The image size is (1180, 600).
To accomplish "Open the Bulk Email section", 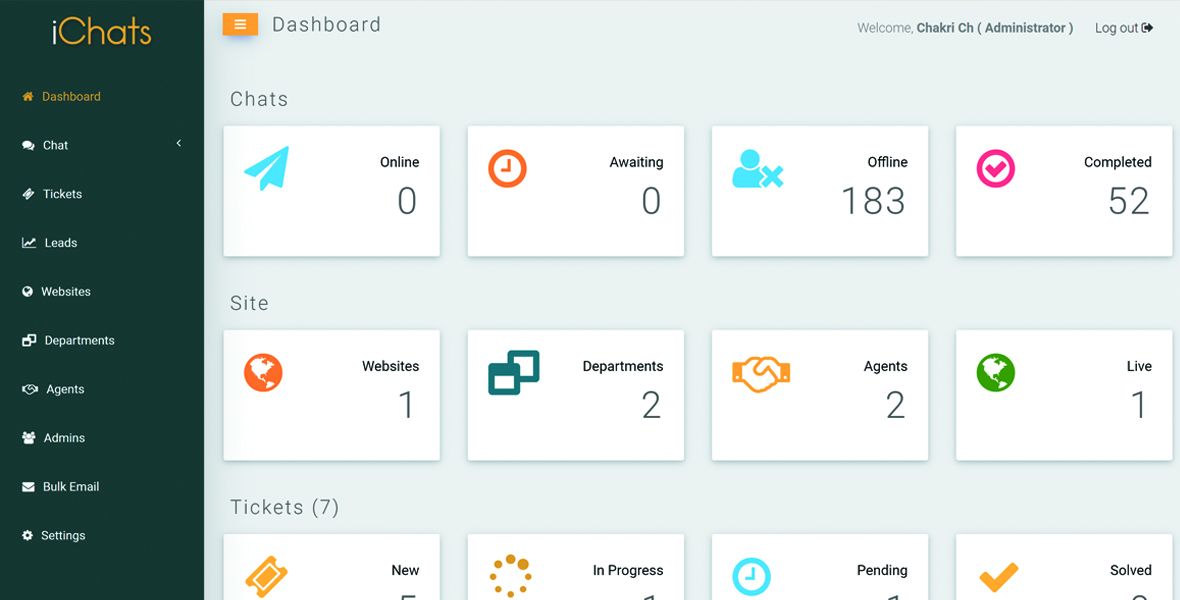I will tap(70, 487).
